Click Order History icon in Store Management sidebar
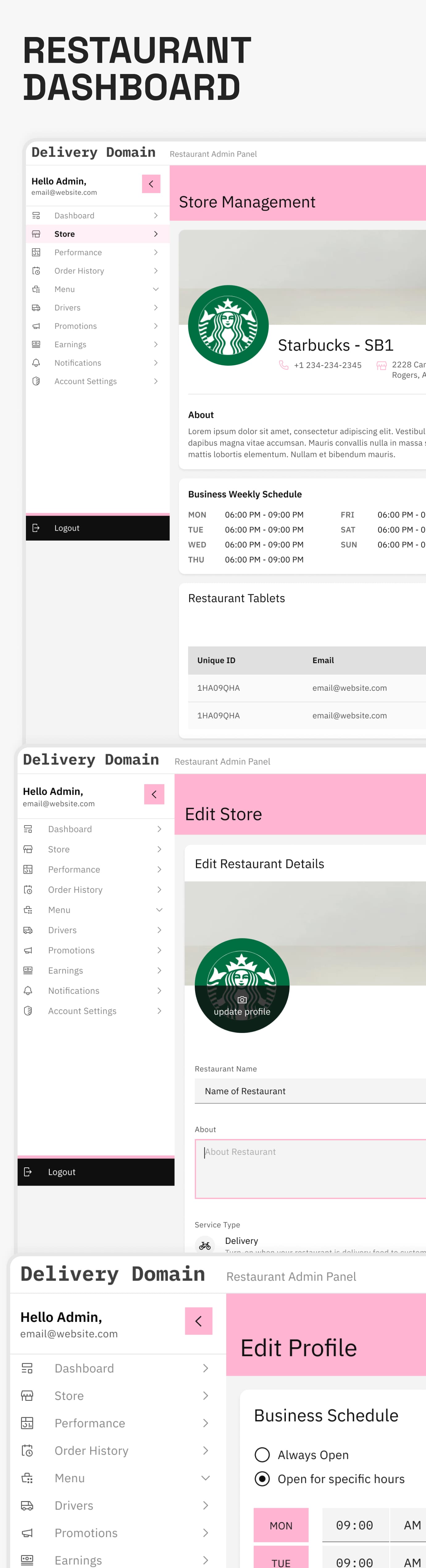426x1568 pixels. [x=36, y=271]
